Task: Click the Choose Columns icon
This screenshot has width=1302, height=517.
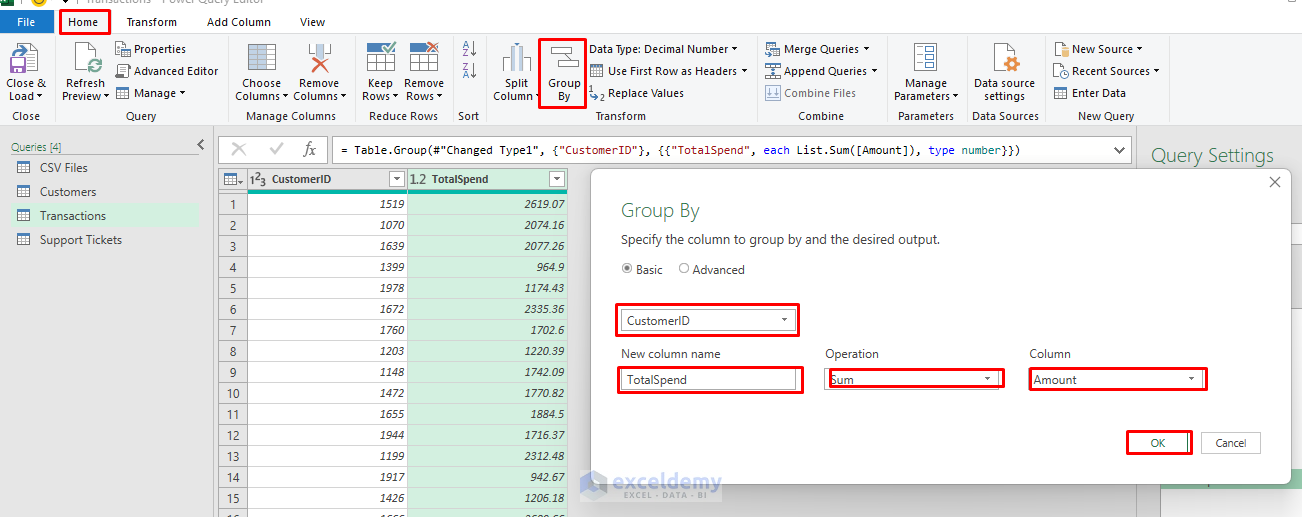Action: pyautogui.click(x=262, y=58)
